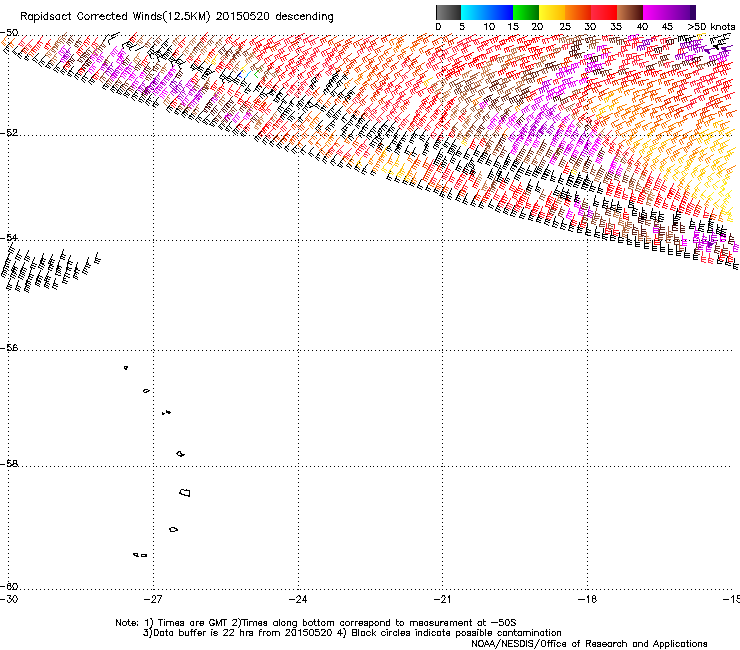Click the '-52' latitude axis label
740x650 pixels.
pyautogui.click(x=9, y=133)
